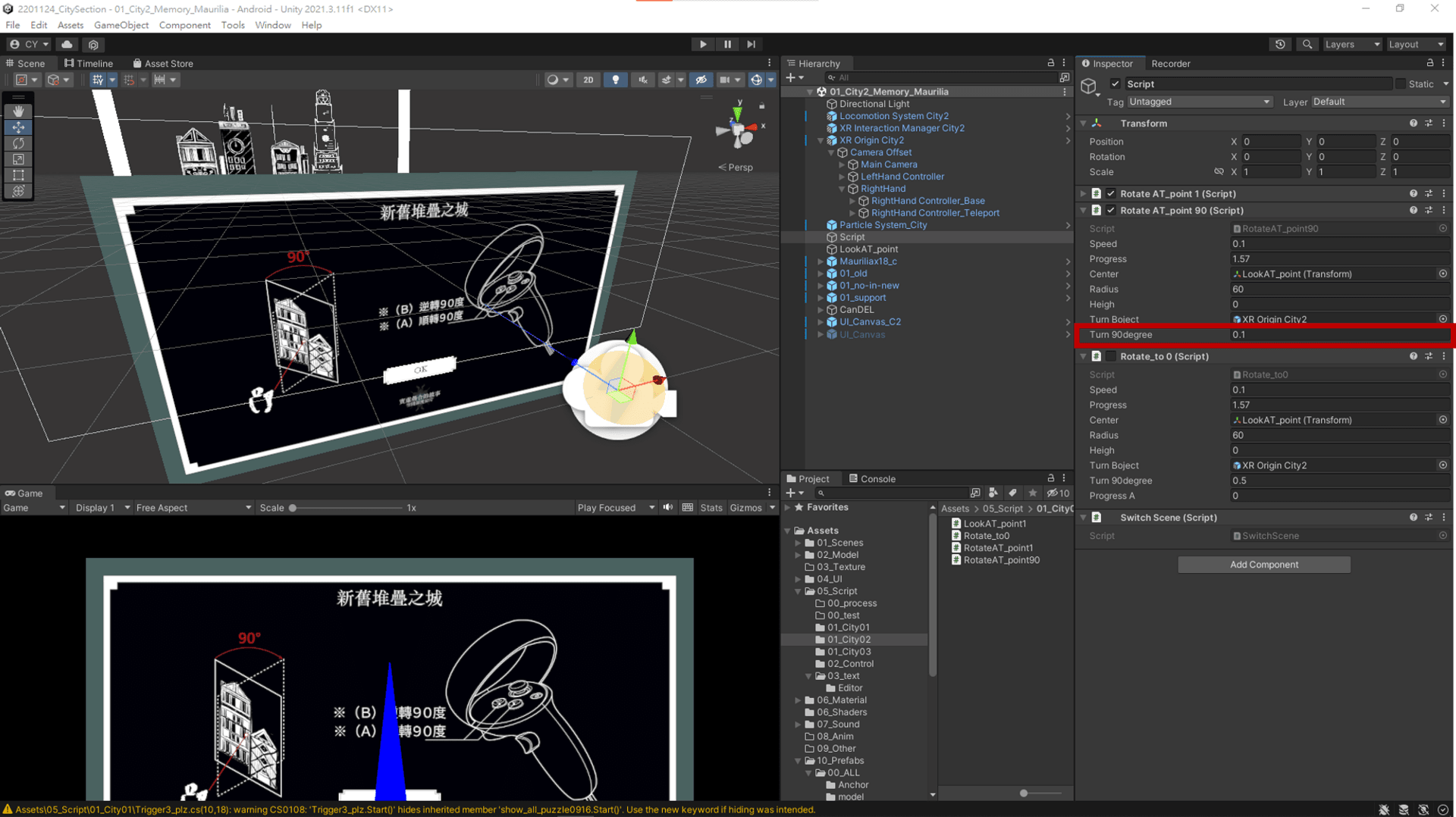Image resolution: width=1456 pixels, height=817 pixels.
Task: Mute scene view audio
Action: tap(642, 80)
